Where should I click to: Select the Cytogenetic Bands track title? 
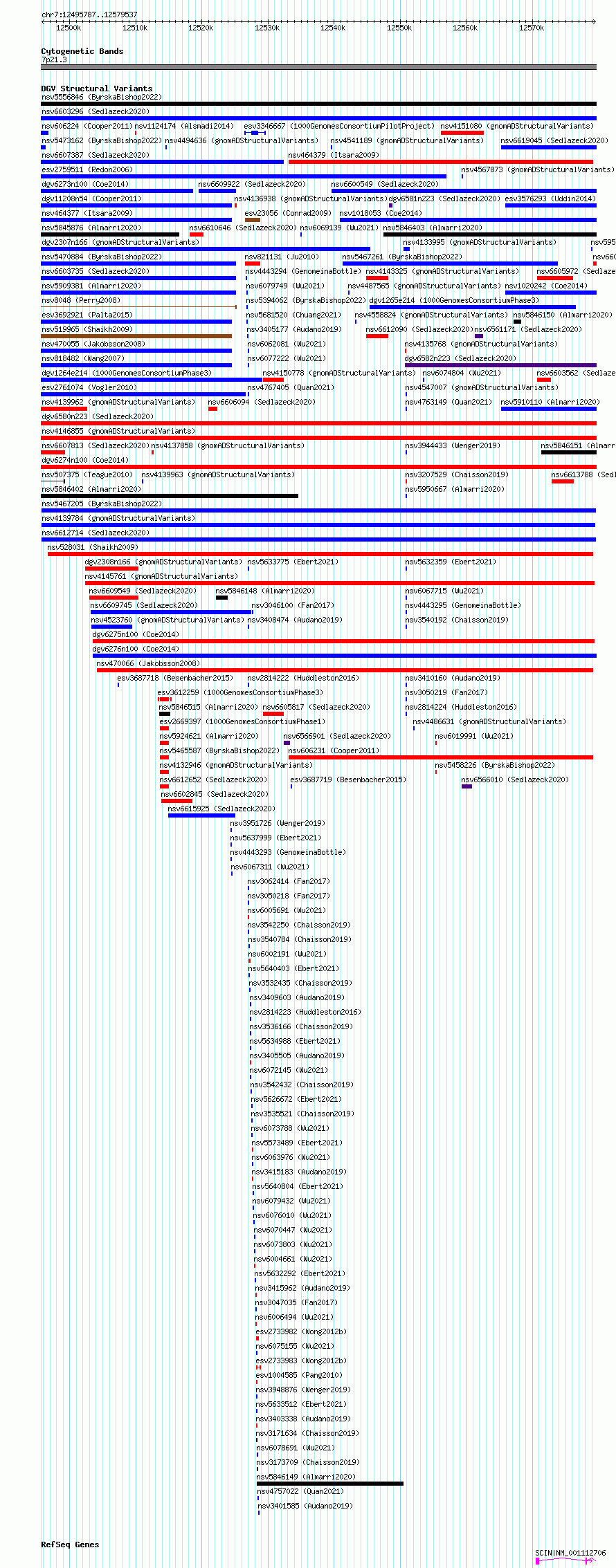tap(82, 51)
